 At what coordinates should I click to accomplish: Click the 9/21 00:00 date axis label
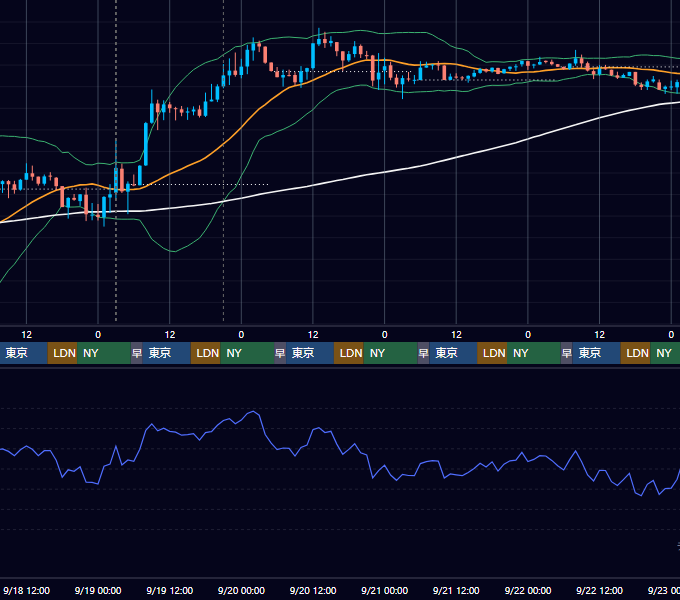click(385, 590)
